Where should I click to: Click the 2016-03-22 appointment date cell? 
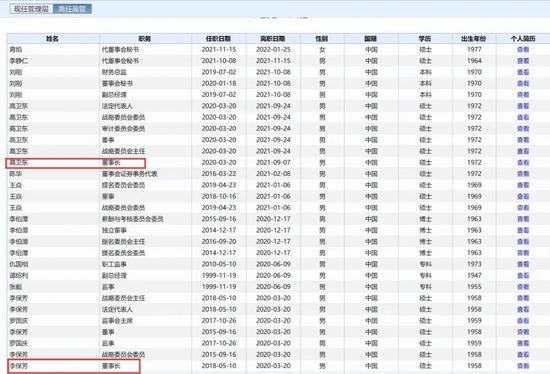[x=219, y=174]
